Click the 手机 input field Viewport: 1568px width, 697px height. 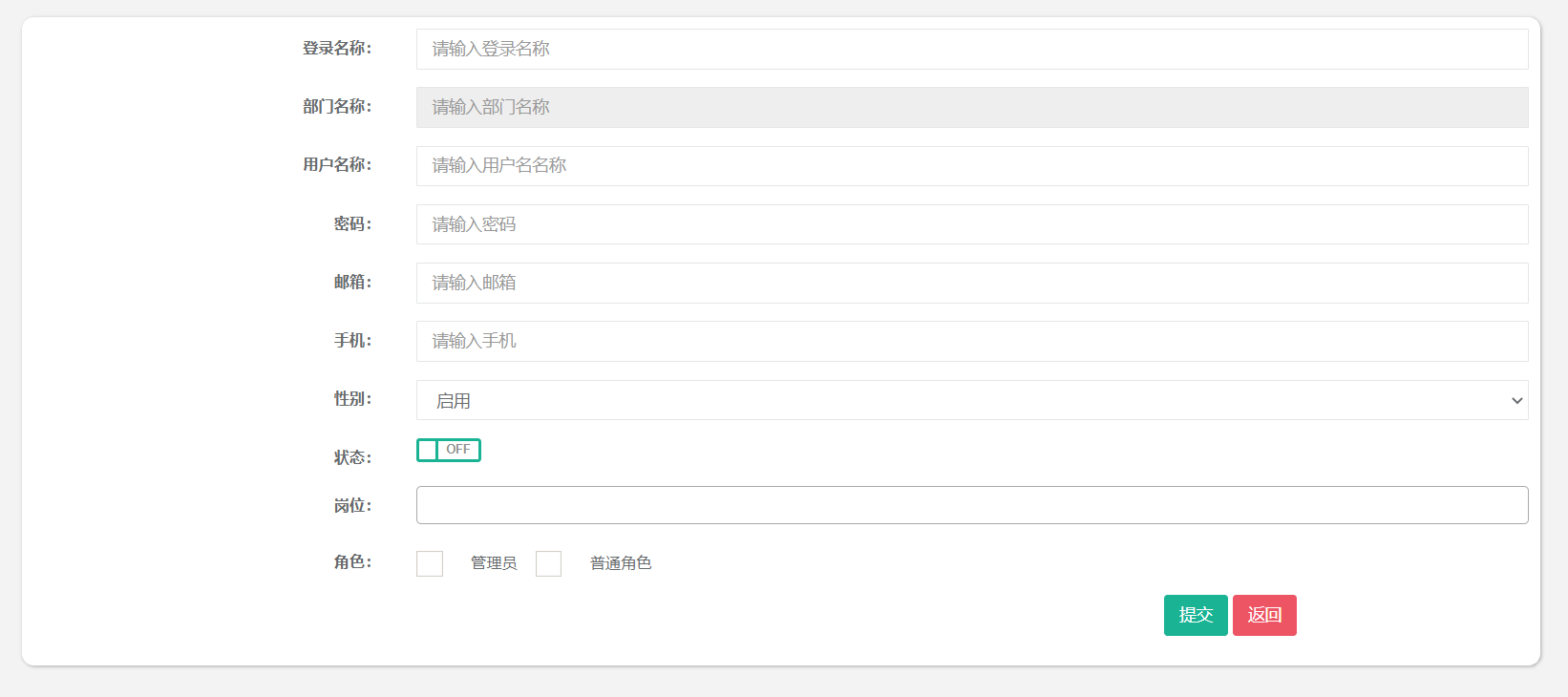pos(972,341)
